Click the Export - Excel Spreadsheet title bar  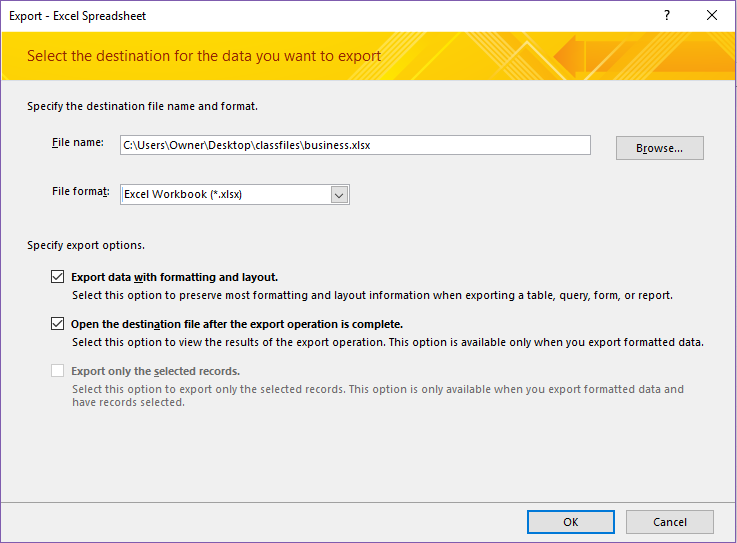coord(300,16)
